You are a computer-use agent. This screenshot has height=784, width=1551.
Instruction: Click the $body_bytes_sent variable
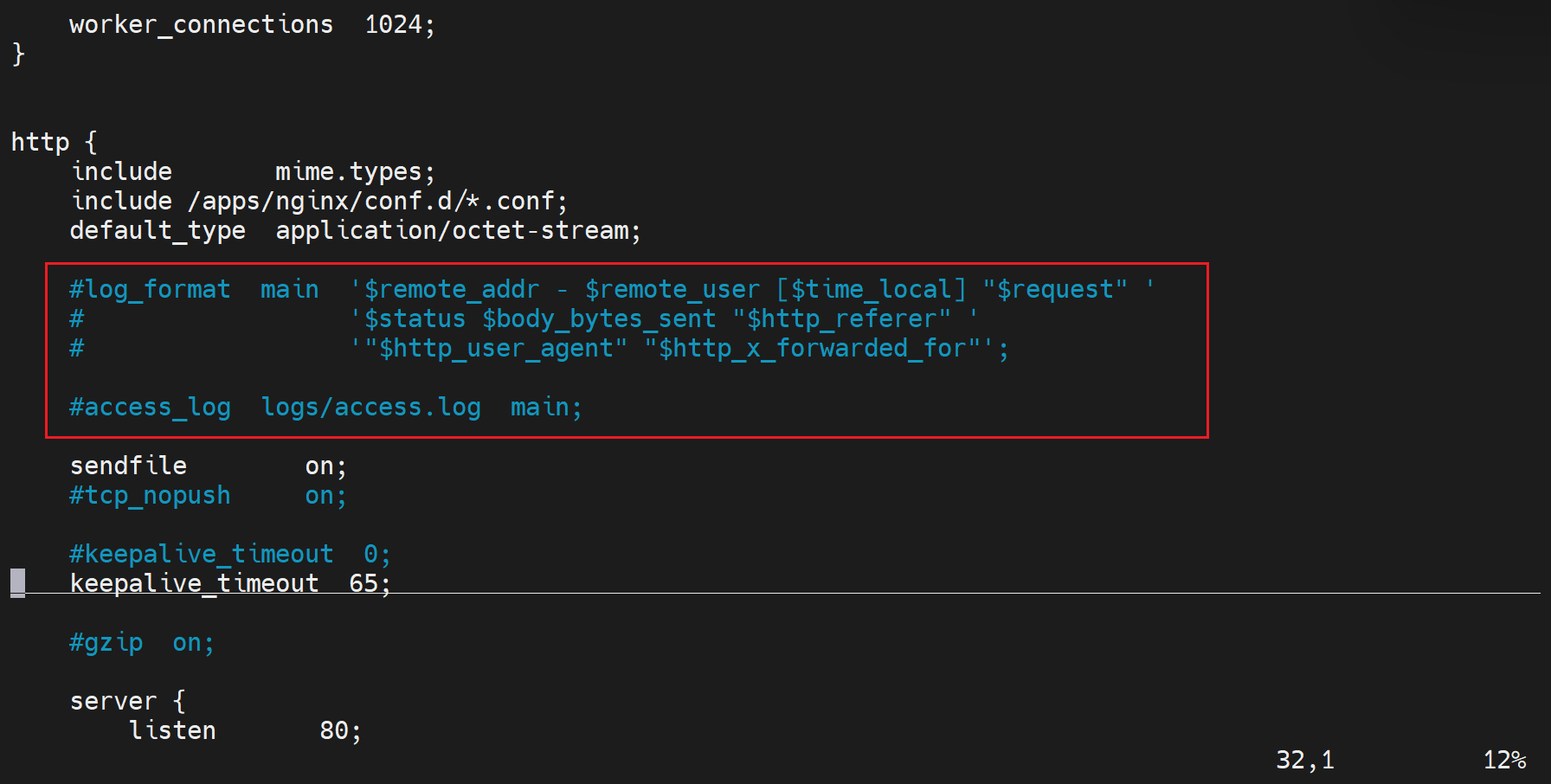pyautogui.click(x=599, y=318)
